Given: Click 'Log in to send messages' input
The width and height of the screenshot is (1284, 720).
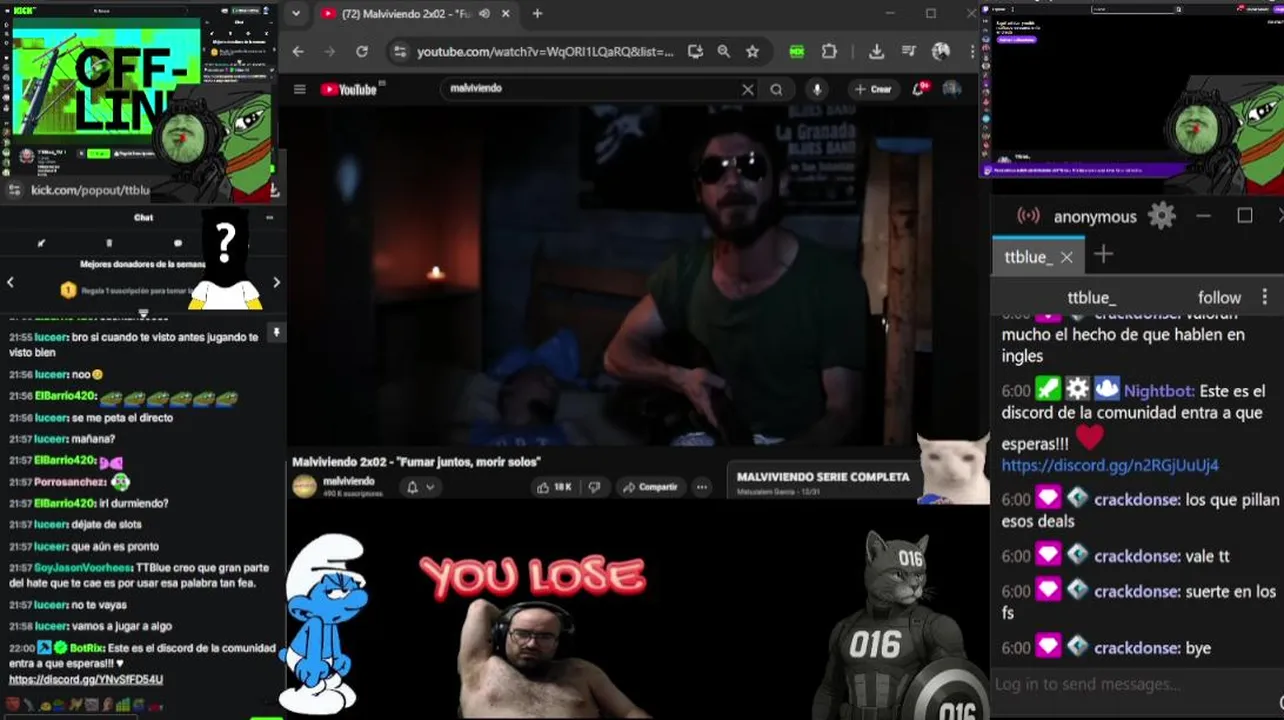Looking at the screenshot, I should (x=1133, y=684).
